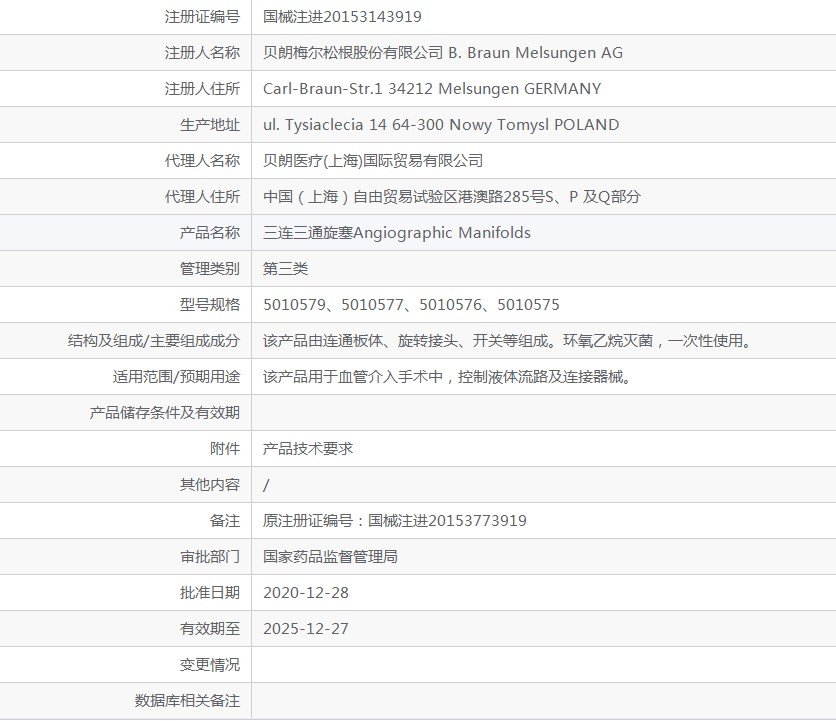The image size is (836, 721).
Task: Select intended use text about 血管介入手术
Action: tap(447, 376)
